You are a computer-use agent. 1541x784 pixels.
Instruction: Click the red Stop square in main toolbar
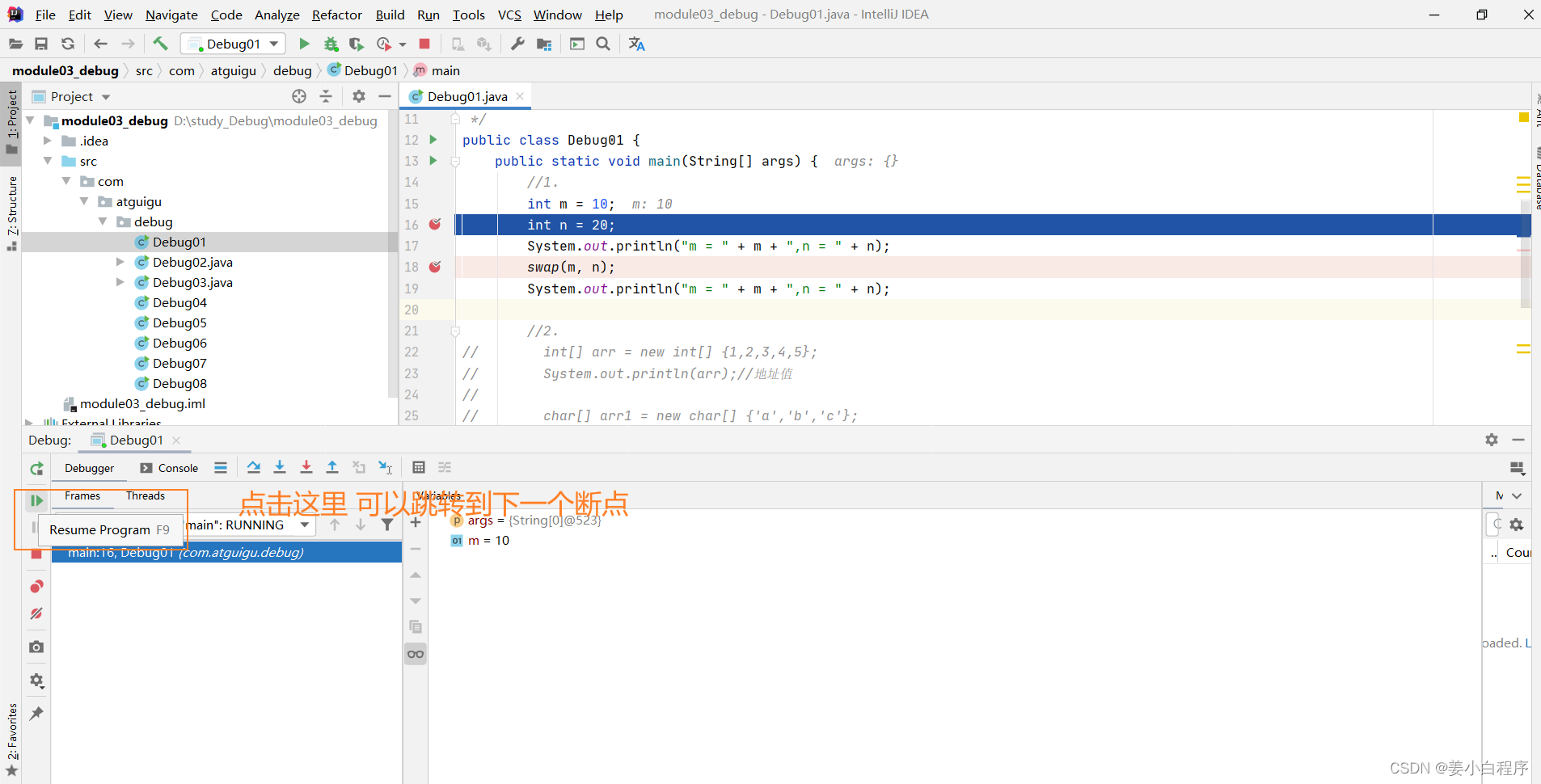click(424, 44)
